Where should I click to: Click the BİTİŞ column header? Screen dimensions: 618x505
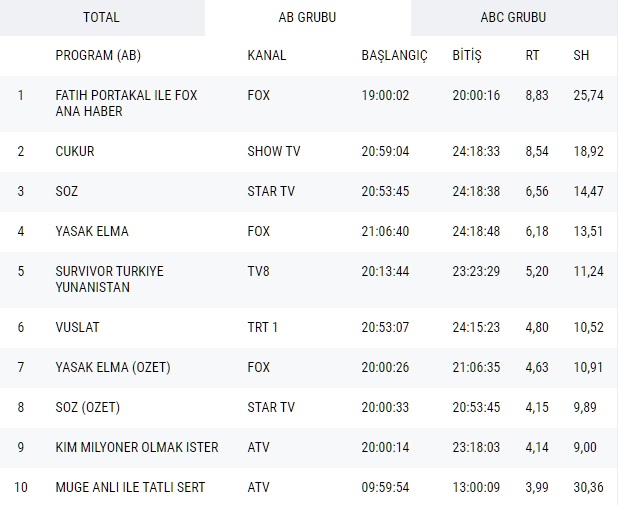pyautogui.click(x=467, y=55)
